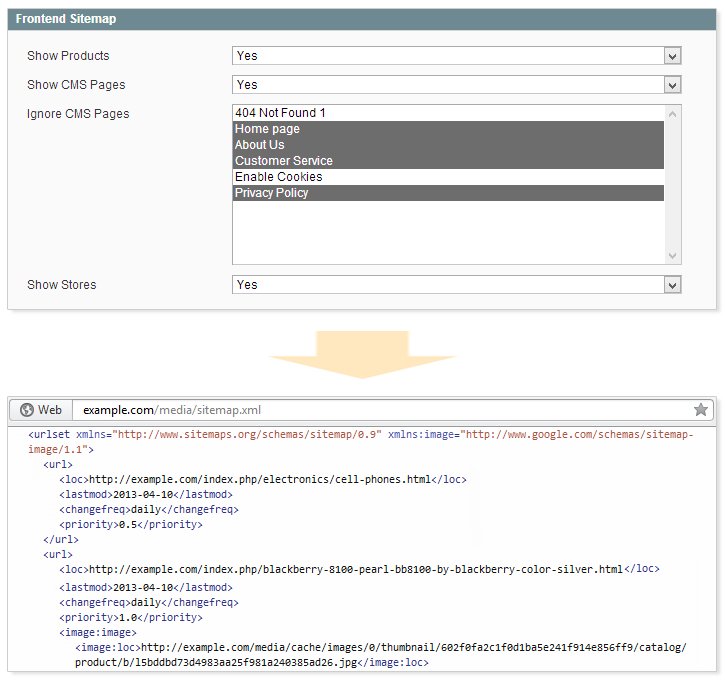Click the bookmark star icon in address bar

tap(700, 410)
